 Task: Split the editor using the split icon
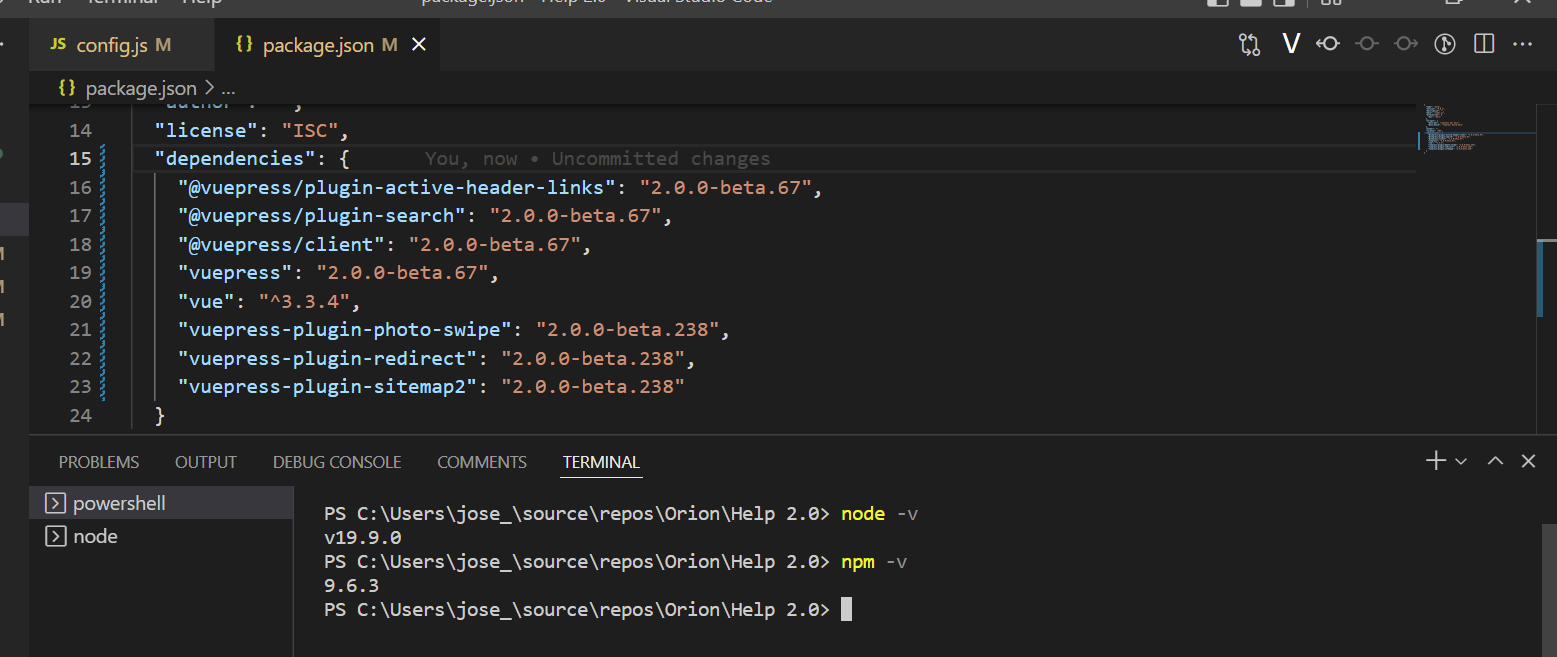[1483, 43]
